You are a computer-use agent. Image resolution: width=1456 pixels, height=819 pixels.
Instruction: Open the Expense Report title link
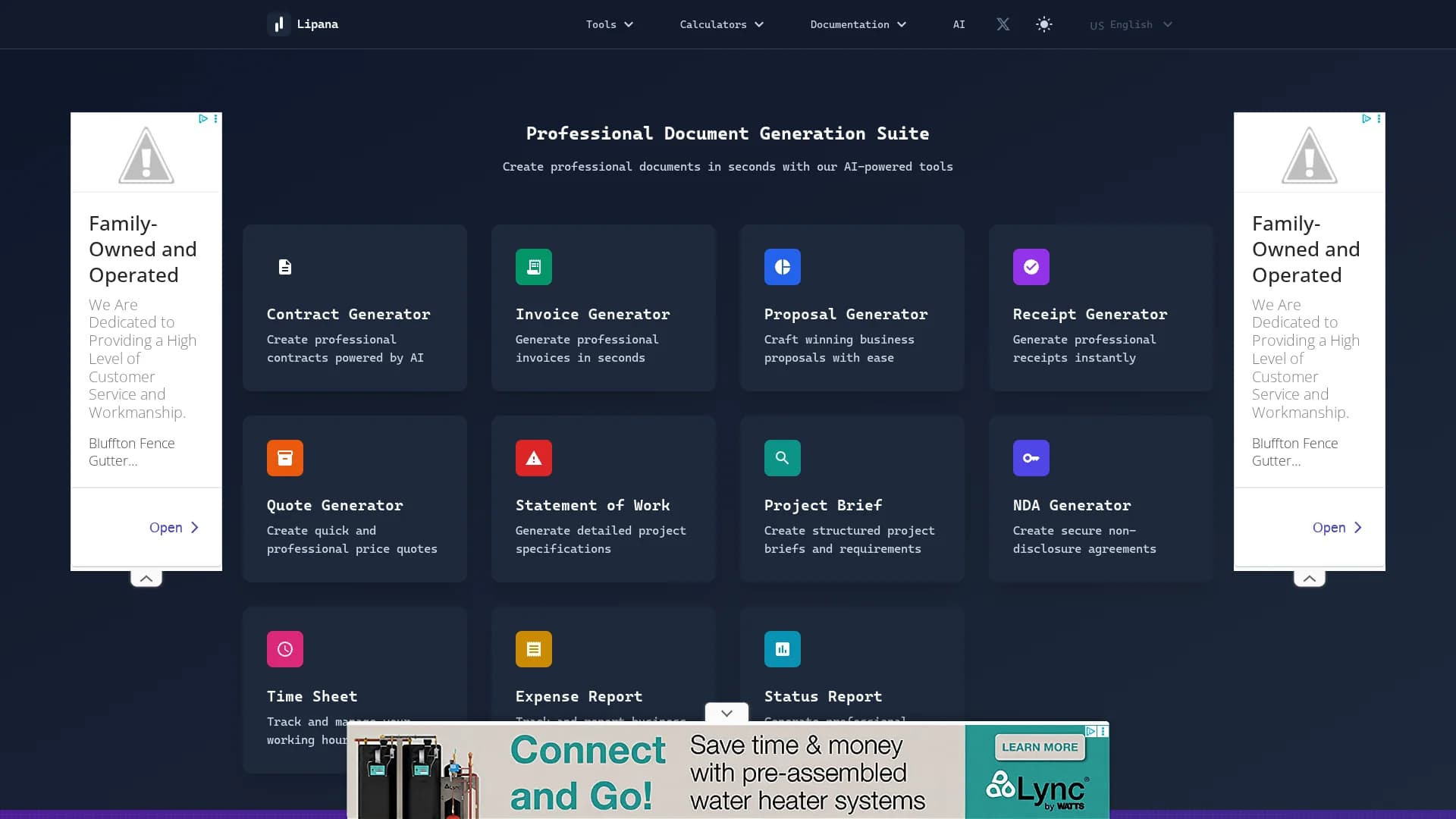point(579,697)
